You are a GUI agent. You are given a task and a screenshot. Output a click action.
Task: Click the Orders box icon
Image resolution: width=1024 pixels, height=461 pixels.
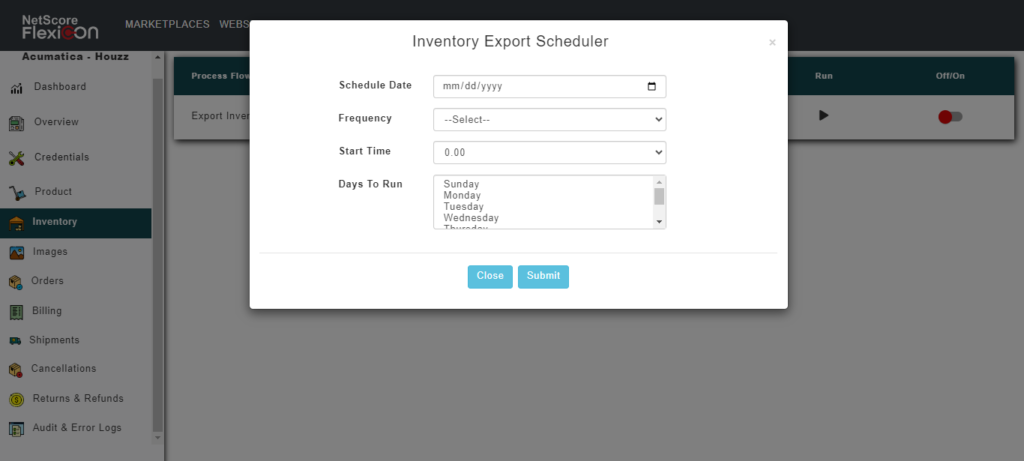pos(16,282)
